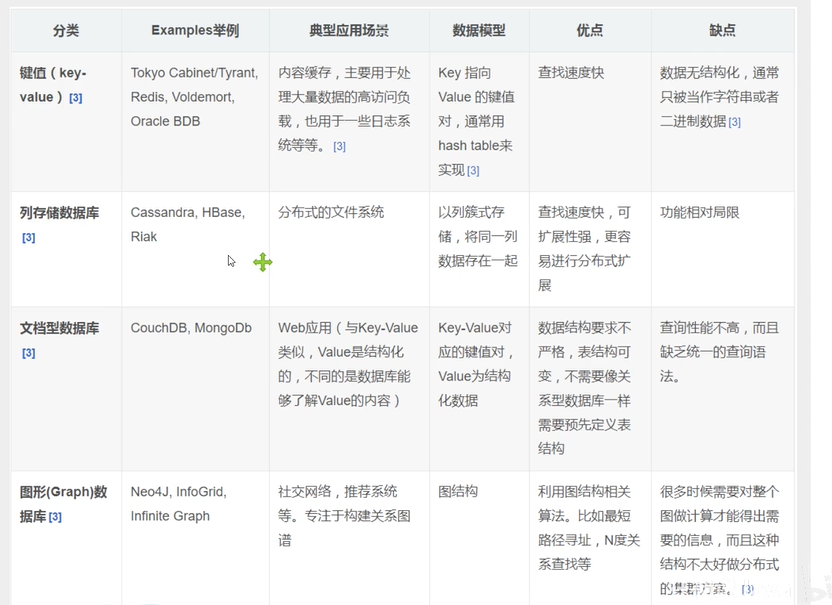Click the text hash table来
This screenshot has height=605, width=832.
pos(475,146)
